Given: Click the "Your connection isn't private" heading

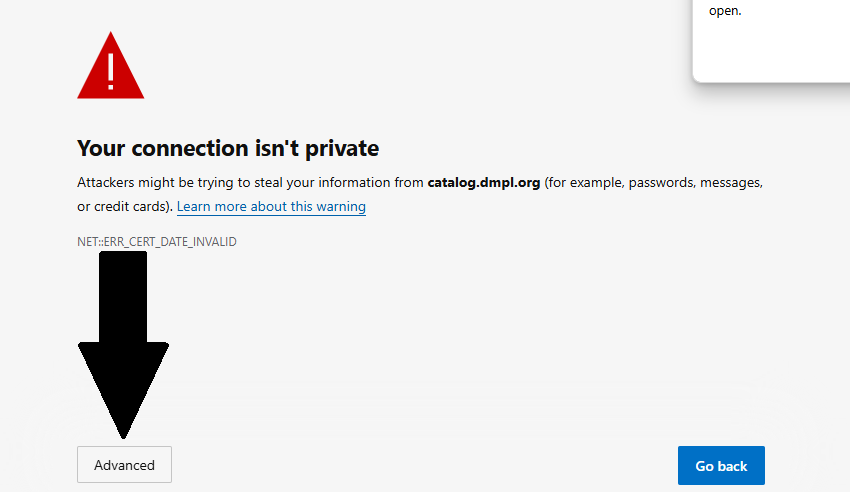Looking at the screenshot, I should click(x=228, y=149).
